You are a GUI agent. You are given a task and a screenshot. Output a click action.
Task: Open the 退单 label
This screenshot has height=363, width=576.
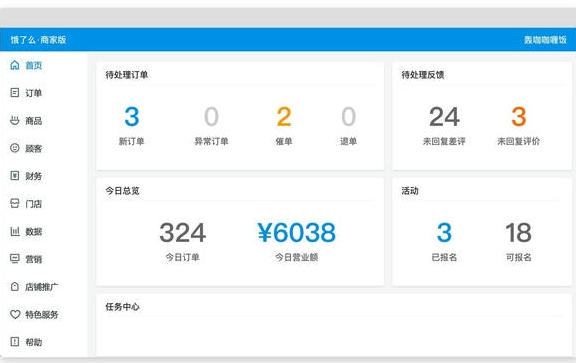click(348, 141)
